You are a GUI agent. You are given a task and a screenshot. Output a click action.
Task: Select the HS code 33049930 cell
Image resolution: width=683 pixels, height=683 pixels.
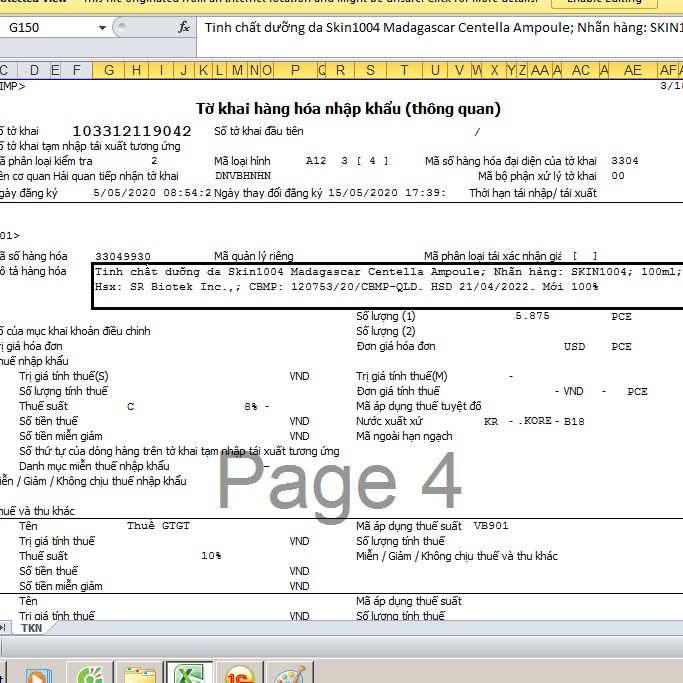click(x=123, y=257)
